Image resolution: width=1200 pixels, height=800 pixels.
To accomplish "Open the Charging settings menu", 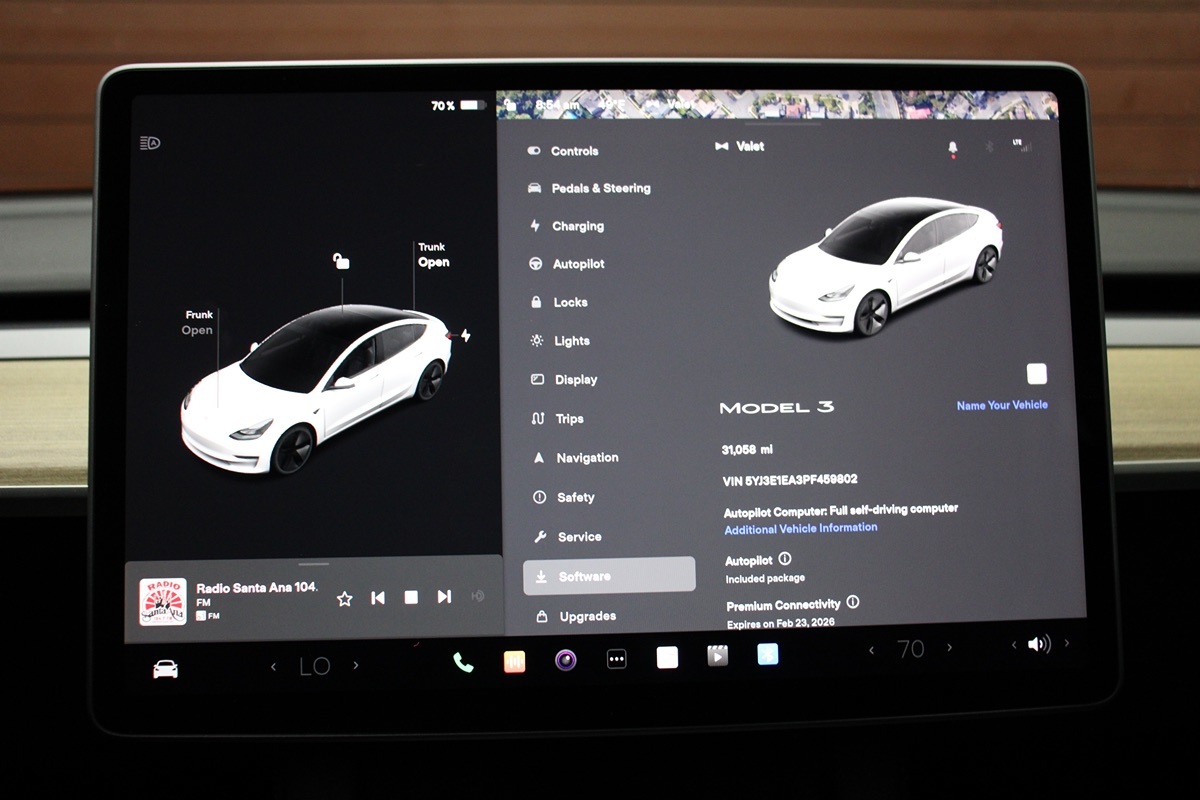I will tap(577, 226).
